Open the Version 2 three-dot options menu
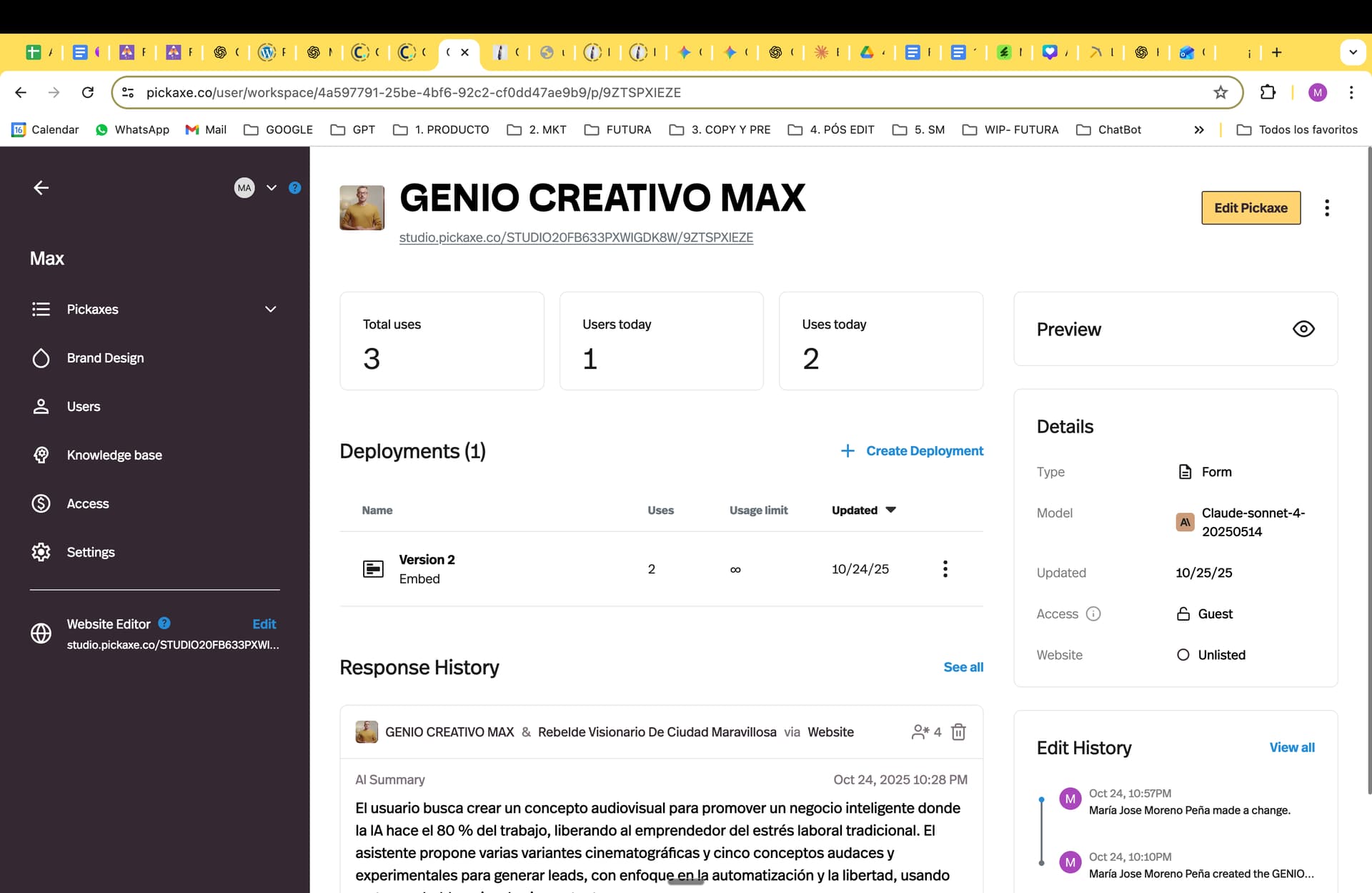 click(945, 568)
